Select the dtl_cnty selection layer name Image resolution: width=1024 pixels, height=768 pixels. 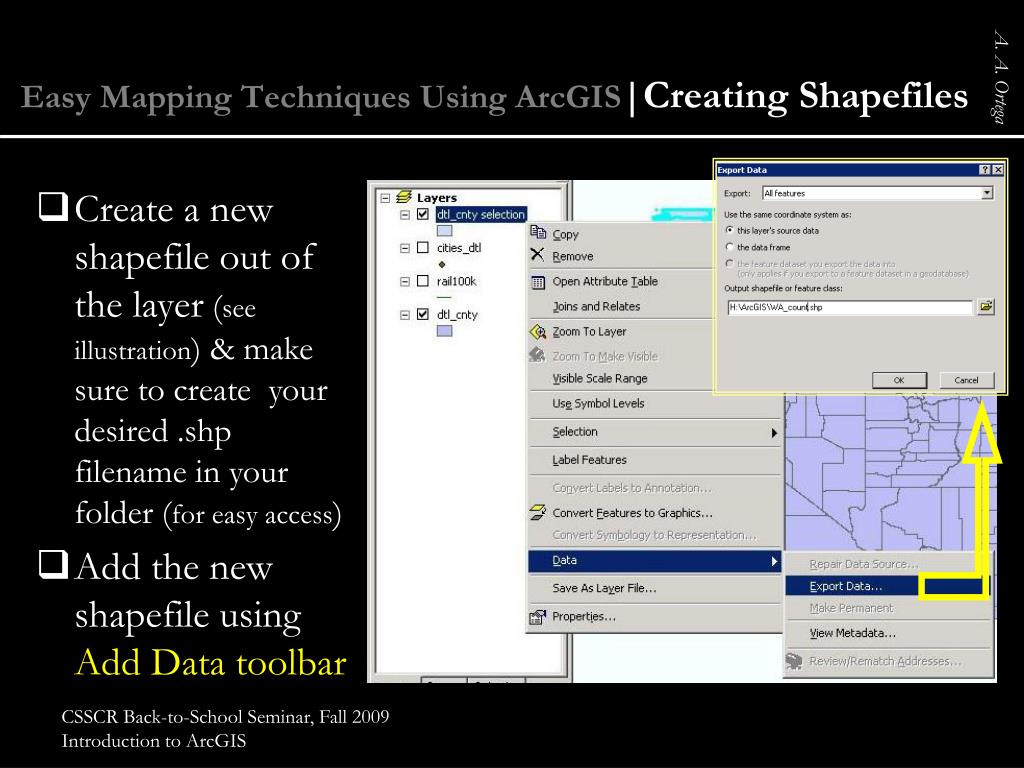(x=481, y=214)
